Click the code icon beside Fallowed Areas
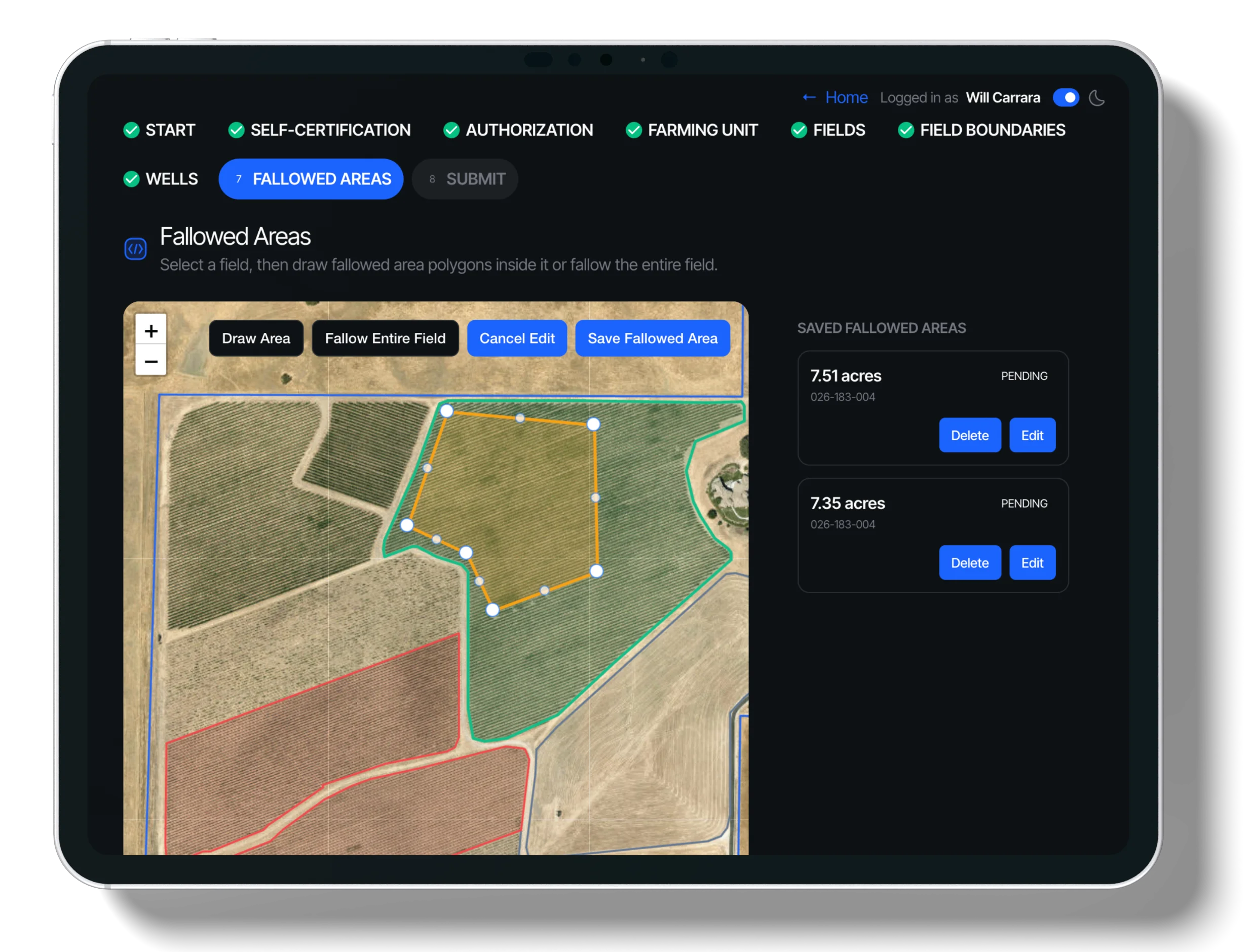The width and height of the screenshot is (1252, 952). 135,249
